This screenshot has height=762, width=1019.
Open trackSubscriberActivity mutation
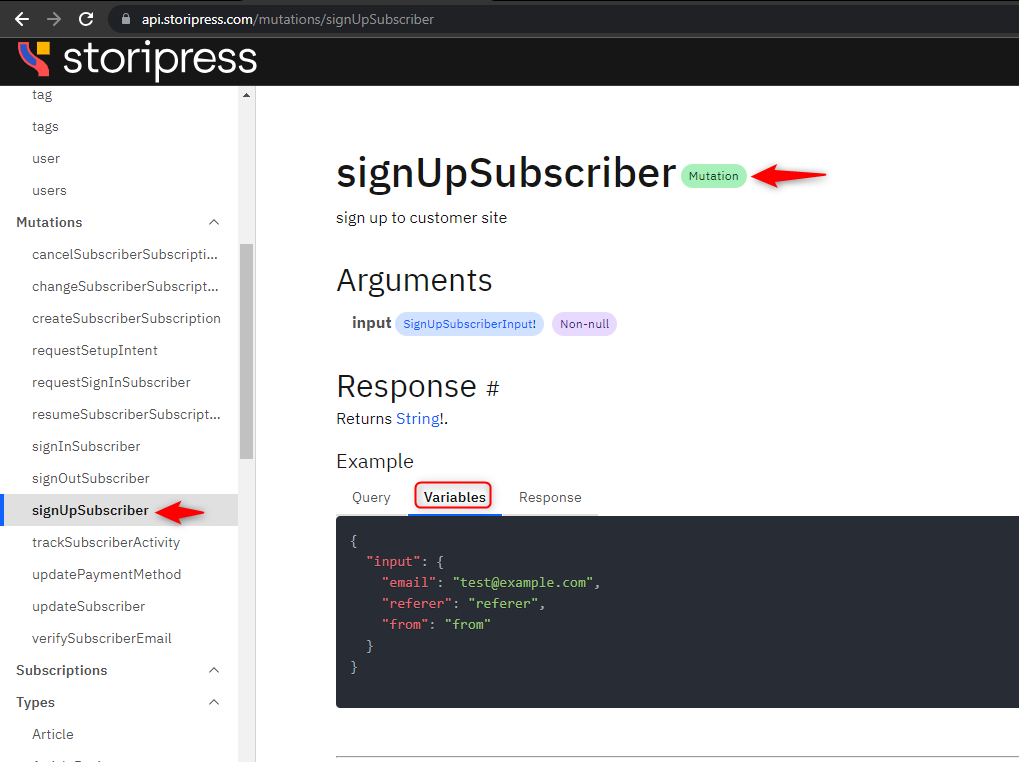click(106, 542)
